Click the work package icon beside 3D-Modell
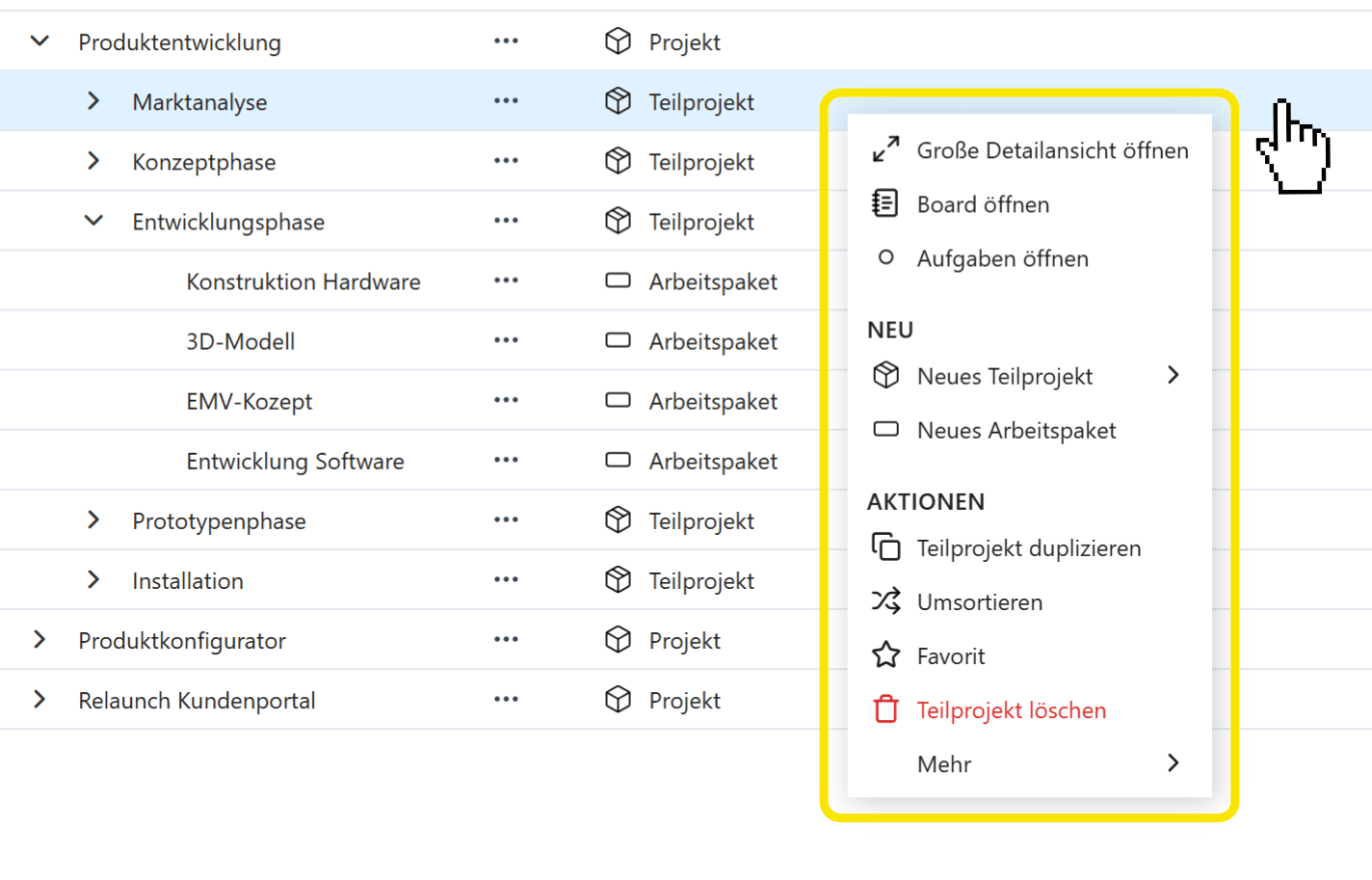 [618, 341]
